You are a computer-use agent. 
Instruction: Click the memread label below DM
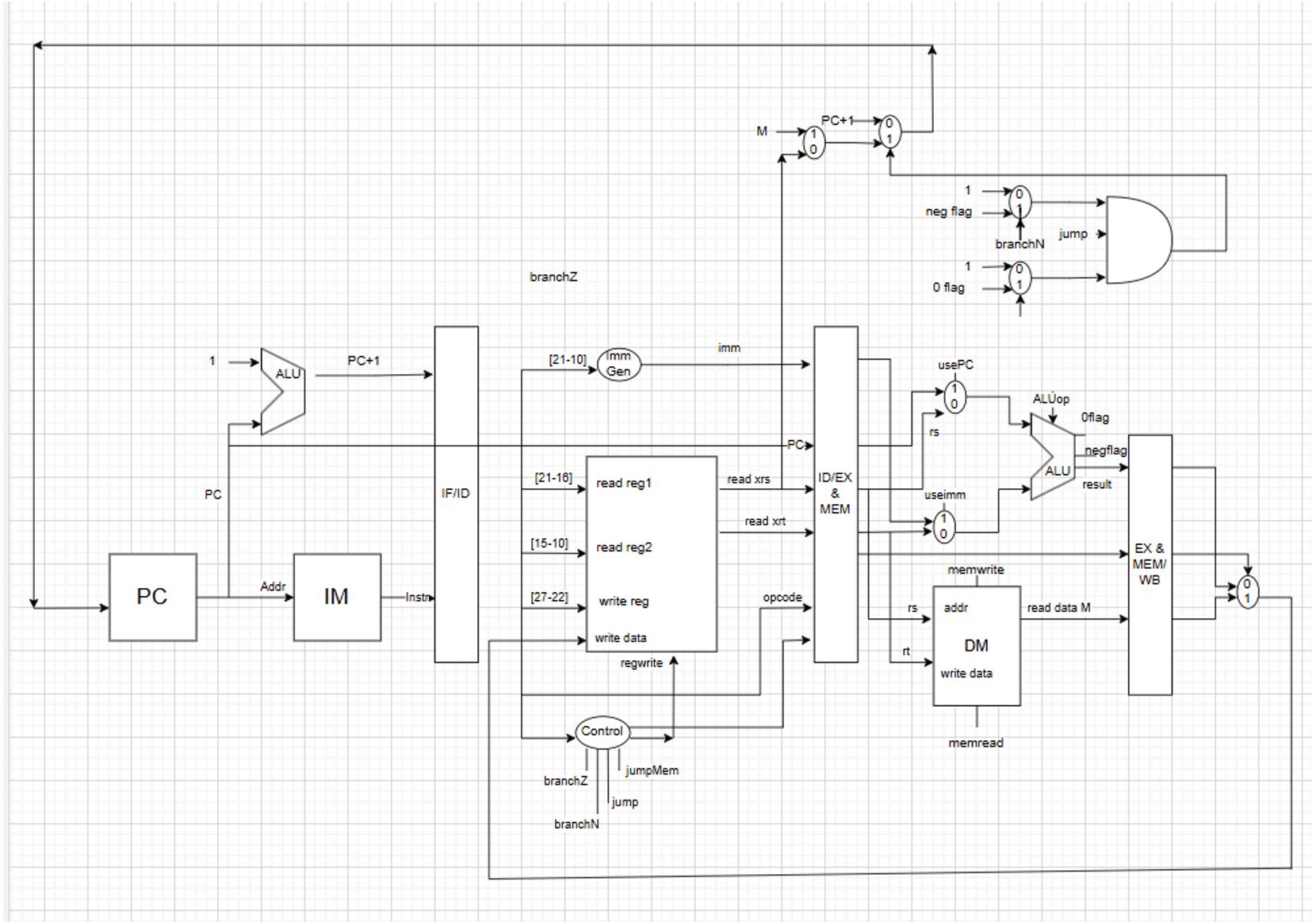(x=976, y=743)
